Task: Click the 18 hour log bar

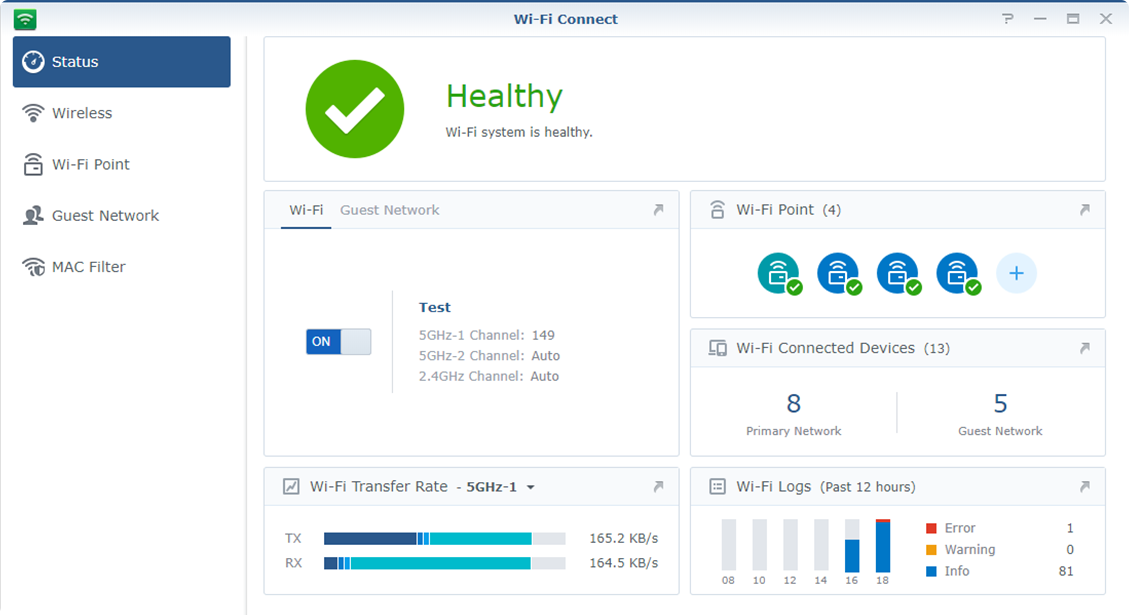Action: [x=882, y=546]
